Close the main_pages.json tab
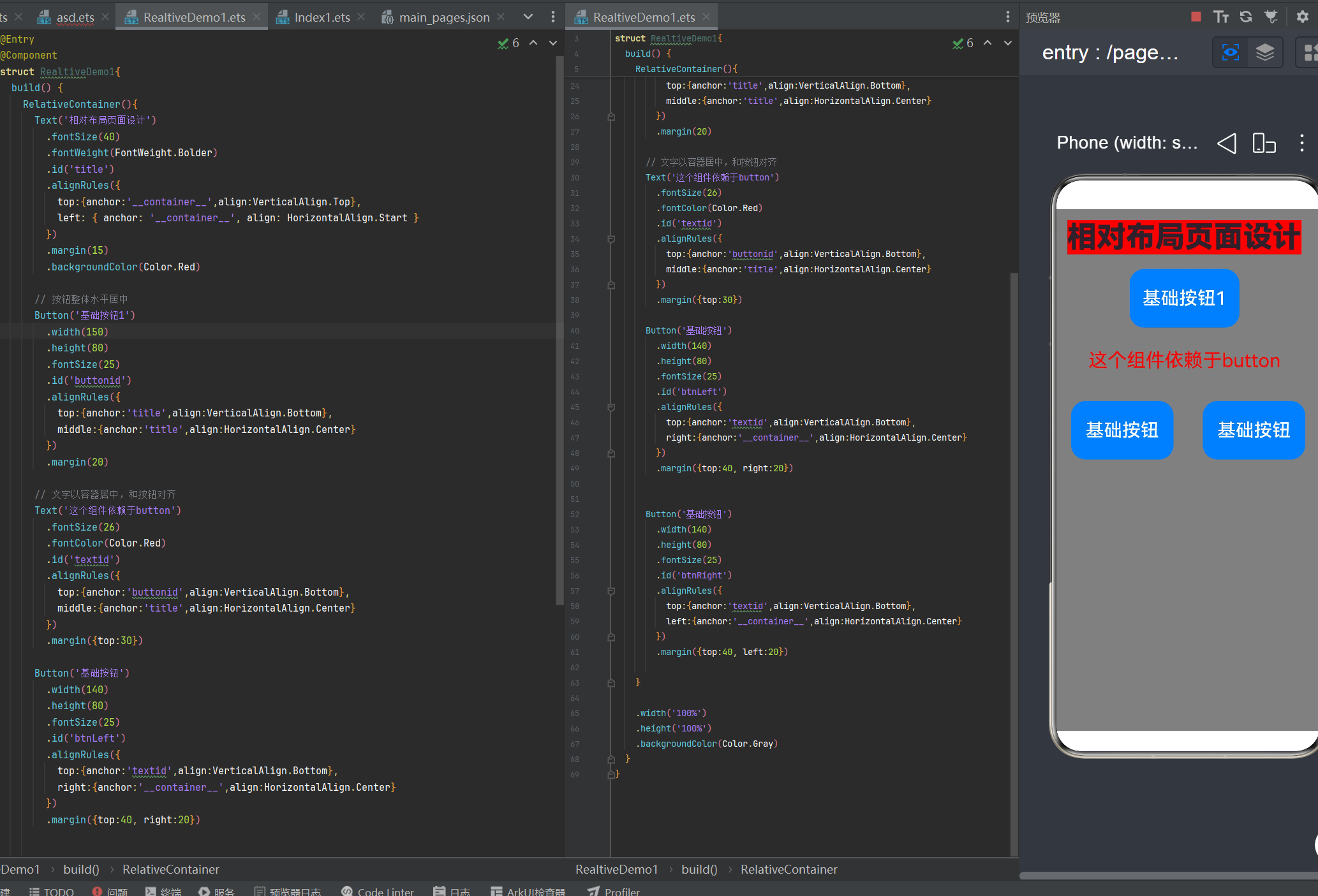Viewport: 1318px width, 896px height. tap(501, 17)
